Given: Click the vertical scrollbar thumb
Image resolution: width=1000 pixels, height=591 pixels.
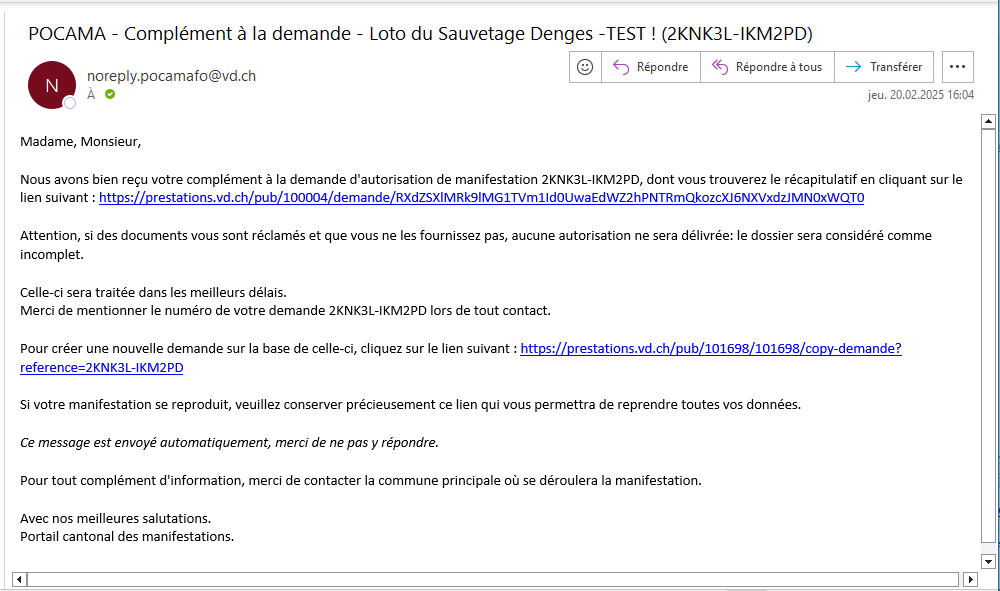Looking at the screenshot, I should (988, 330).
